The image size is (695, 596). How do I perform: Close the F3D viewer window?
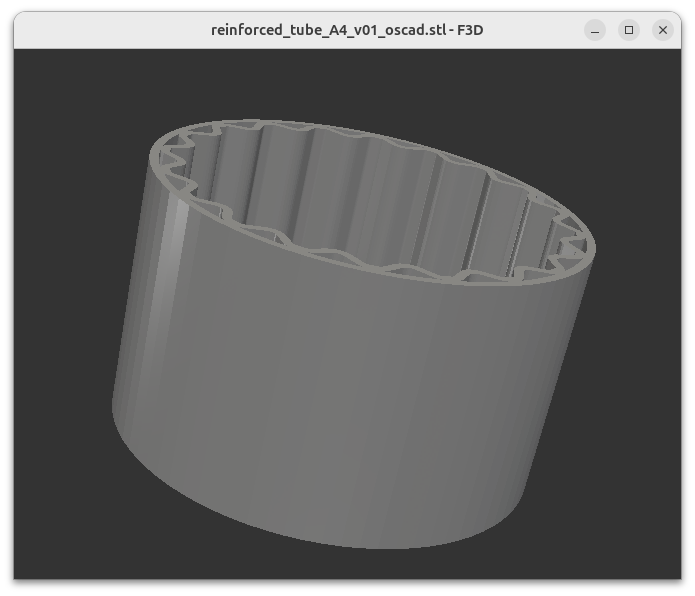[662, 30]
